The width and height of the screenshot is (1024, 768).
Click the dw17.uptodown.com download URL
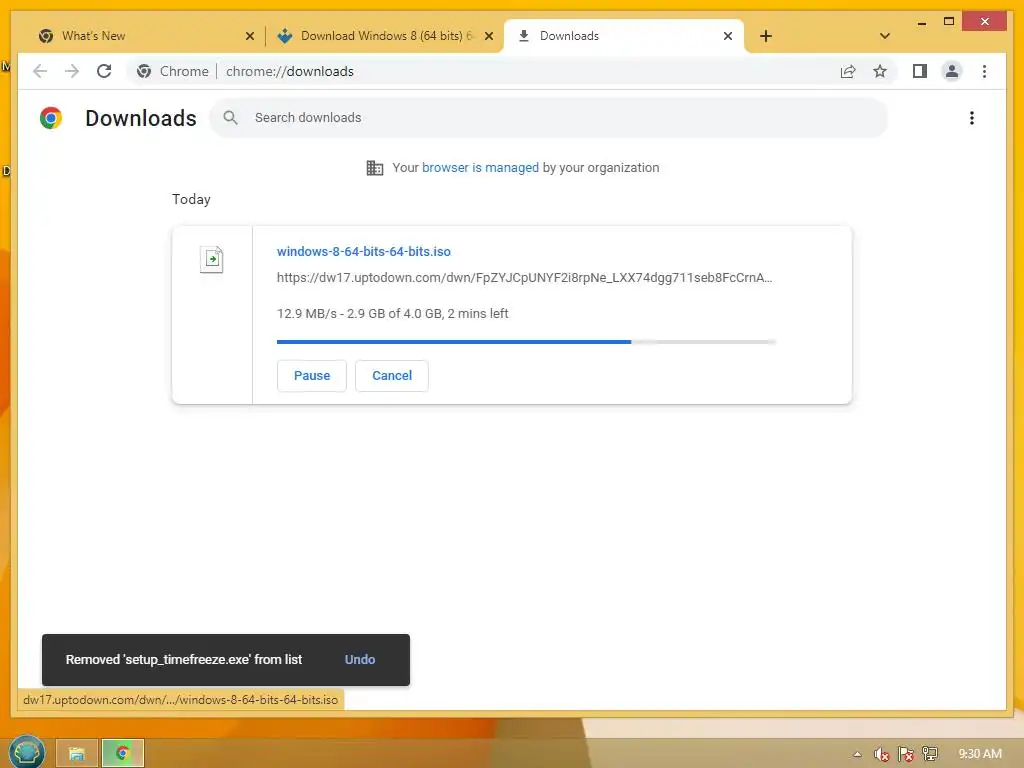[524, 278]
